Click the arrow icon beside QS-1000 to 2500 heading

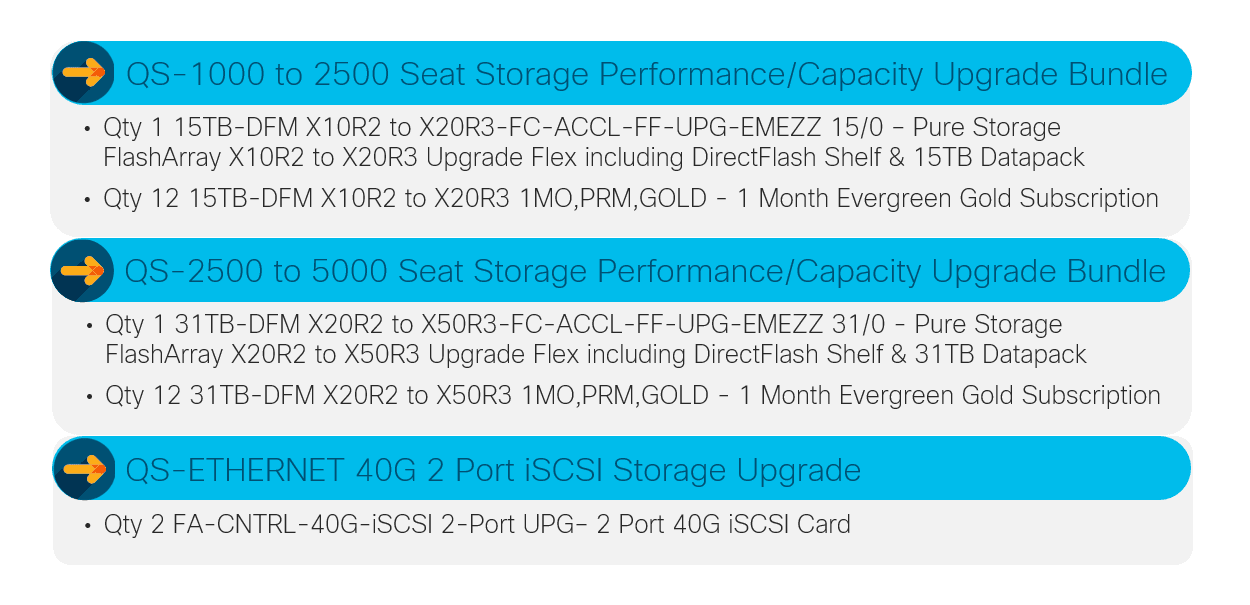pos(84,73)
